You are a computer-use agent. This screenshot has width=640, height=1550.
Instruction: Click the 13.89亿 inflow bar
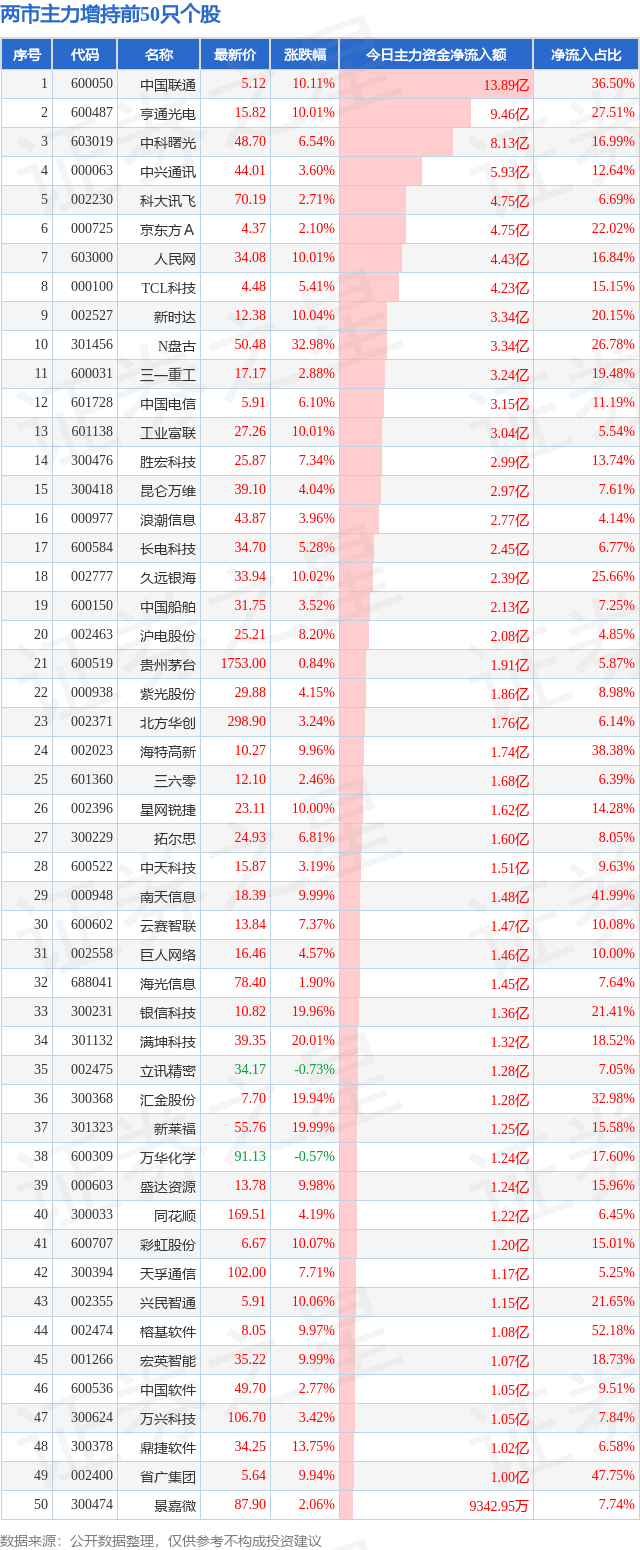tap(435, 84)
